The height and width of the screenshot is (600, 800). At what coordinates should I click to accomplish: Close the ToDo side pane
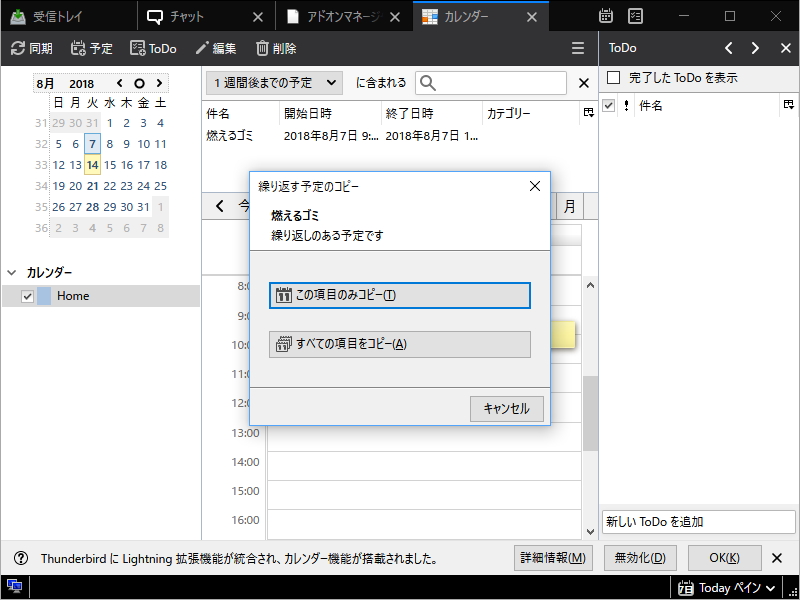786,48
